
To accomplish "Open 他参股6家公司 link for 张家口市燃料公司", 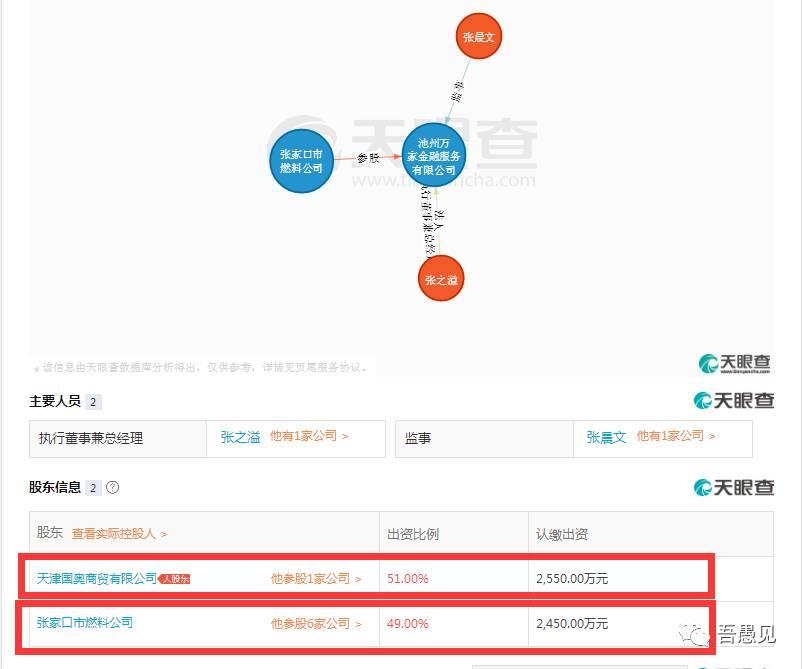I will 316,623.
